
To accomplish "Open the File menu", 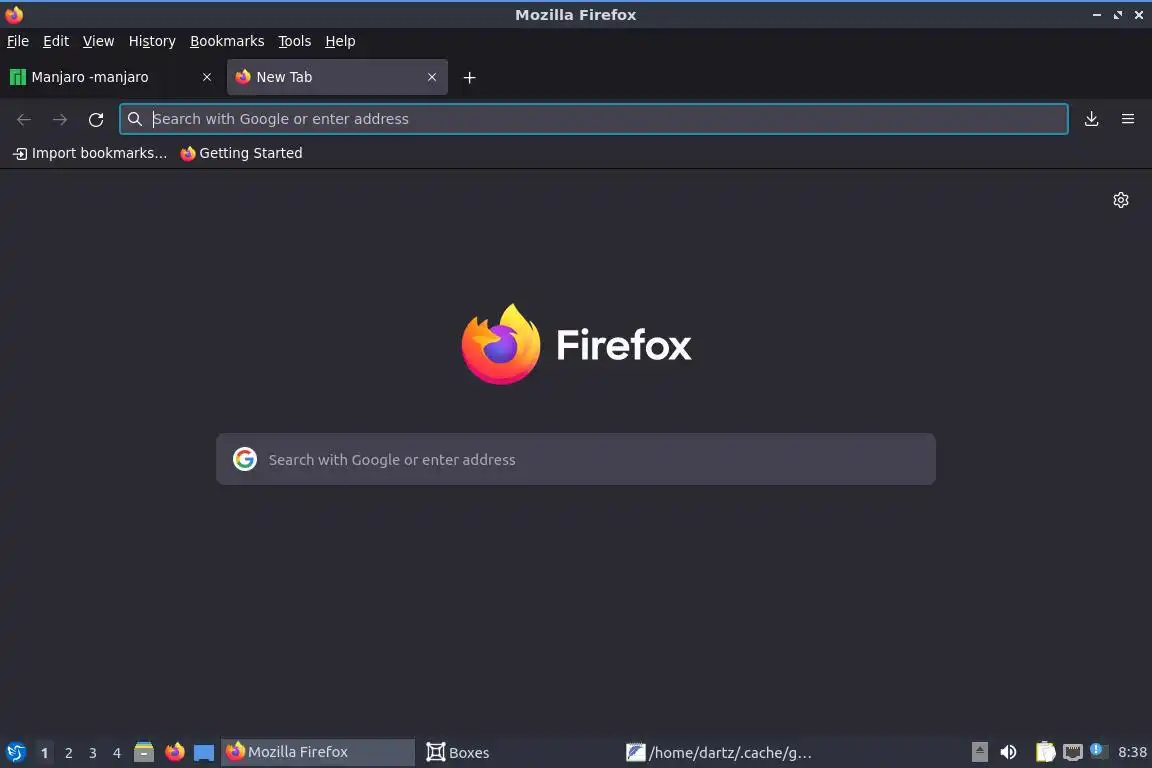I will [x=18, y=41].
